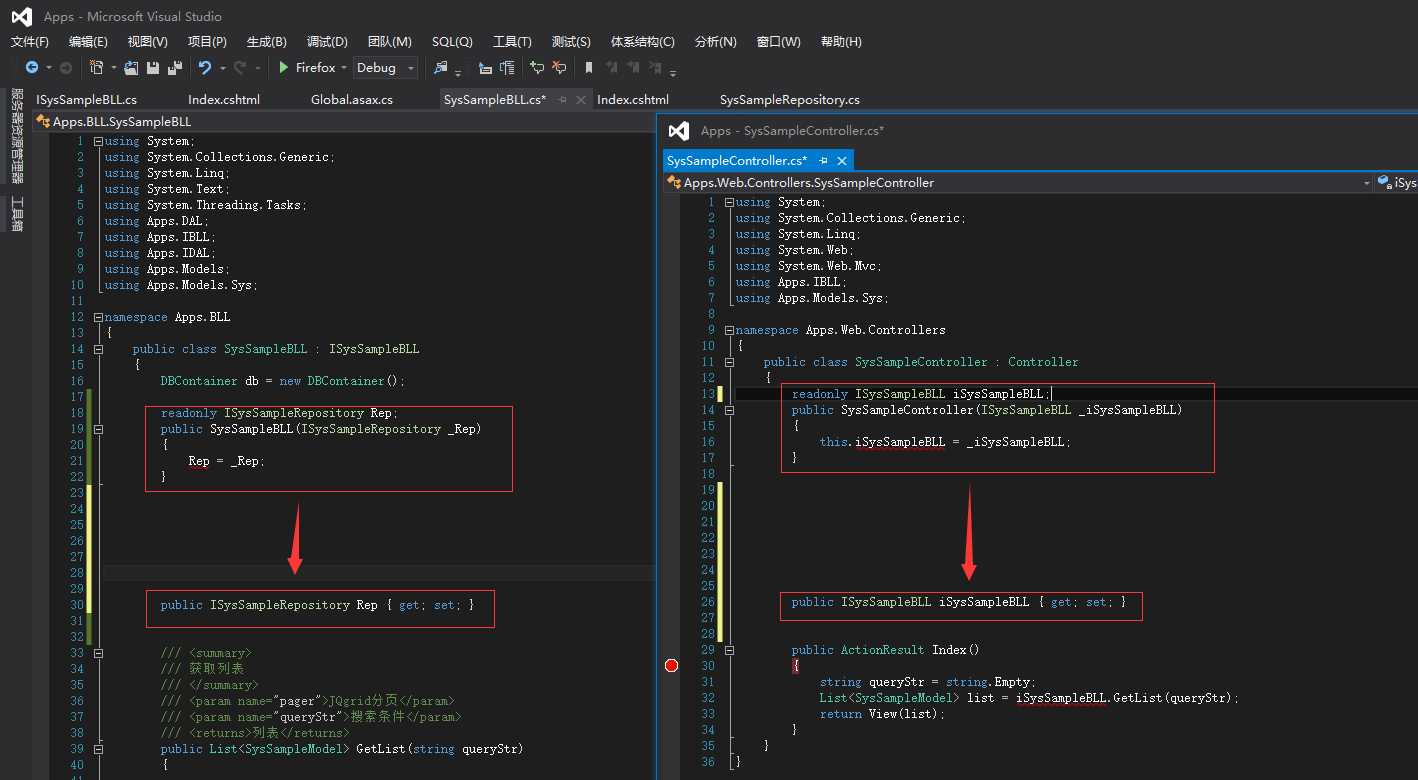Collapse SysSampleController constructor at line 14
1418x780 pixels.
pos(729,410)
